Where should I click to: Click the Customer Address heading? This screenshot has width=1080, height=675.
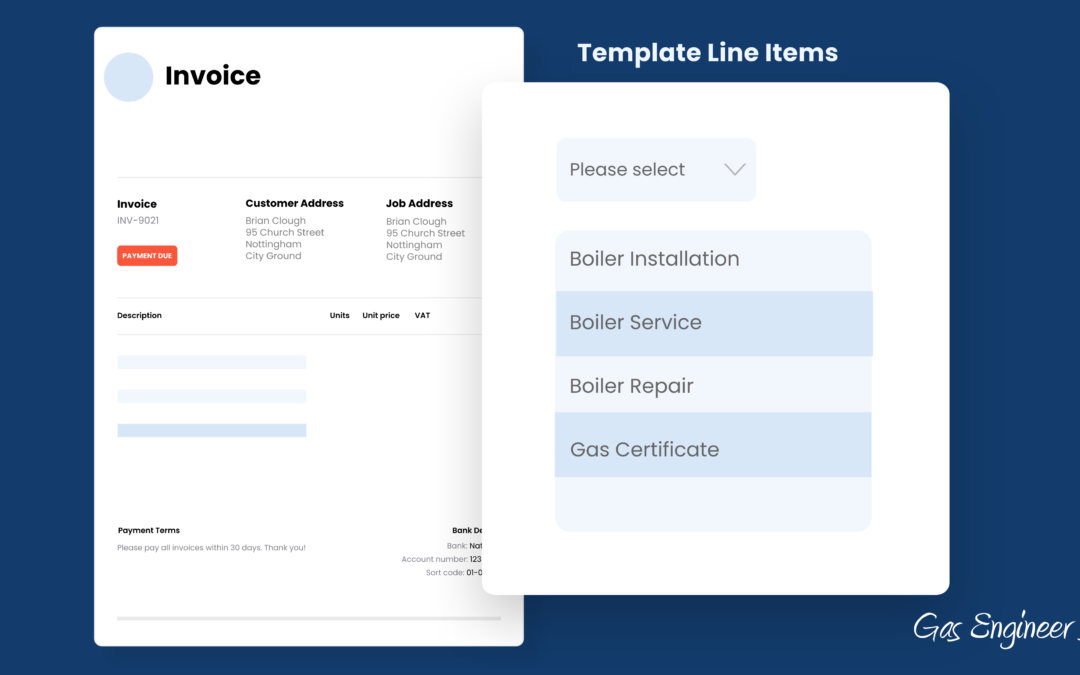pyautogui.click(x=294, y=203)
